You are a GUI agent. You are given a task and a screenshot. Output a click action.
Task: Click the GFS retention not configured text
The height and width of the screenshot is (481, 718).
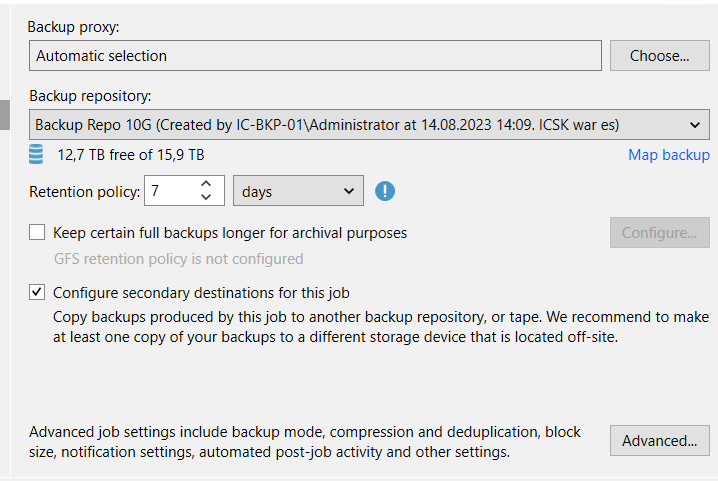[178, 259]
